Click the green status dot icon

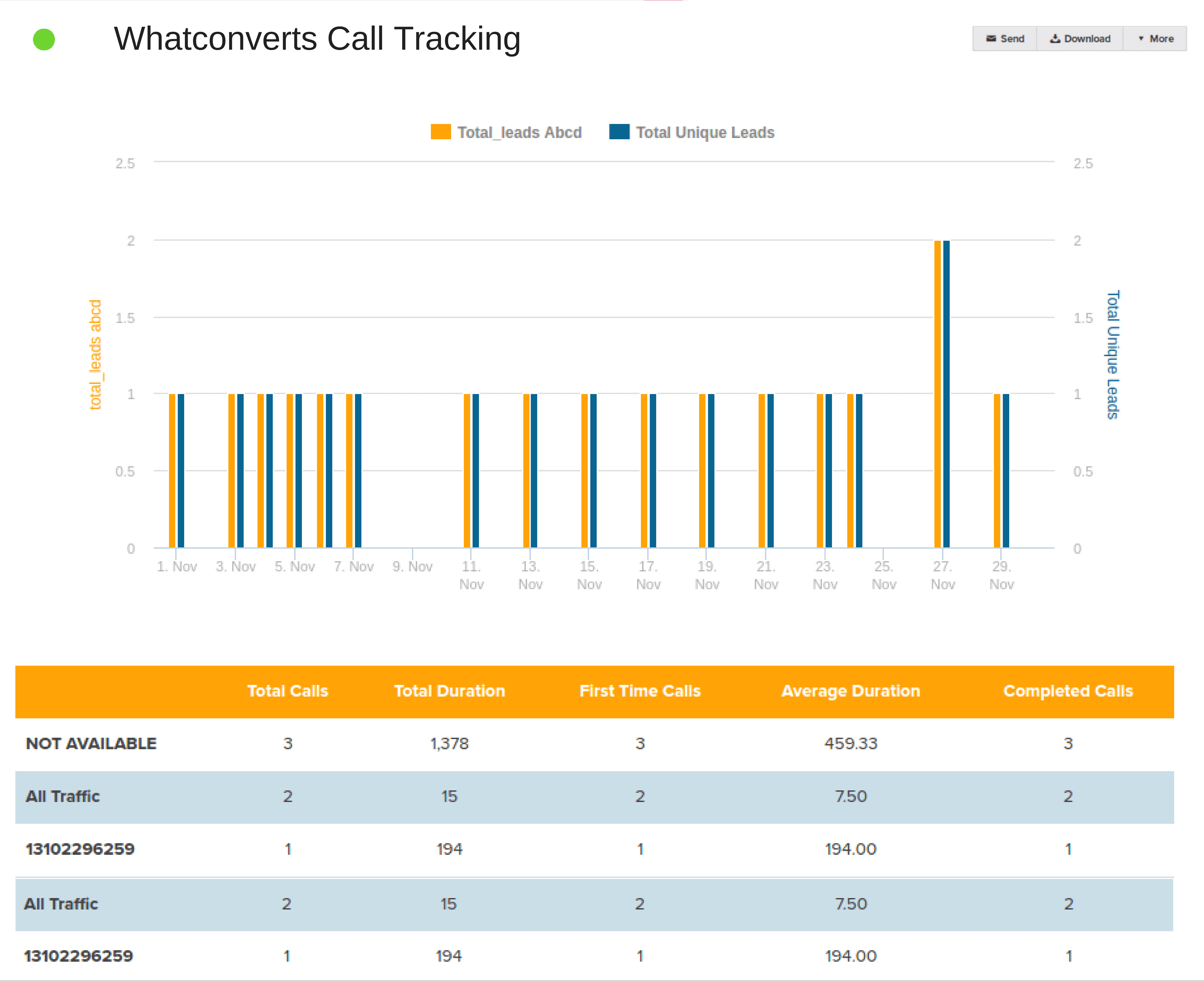[44, 39]
